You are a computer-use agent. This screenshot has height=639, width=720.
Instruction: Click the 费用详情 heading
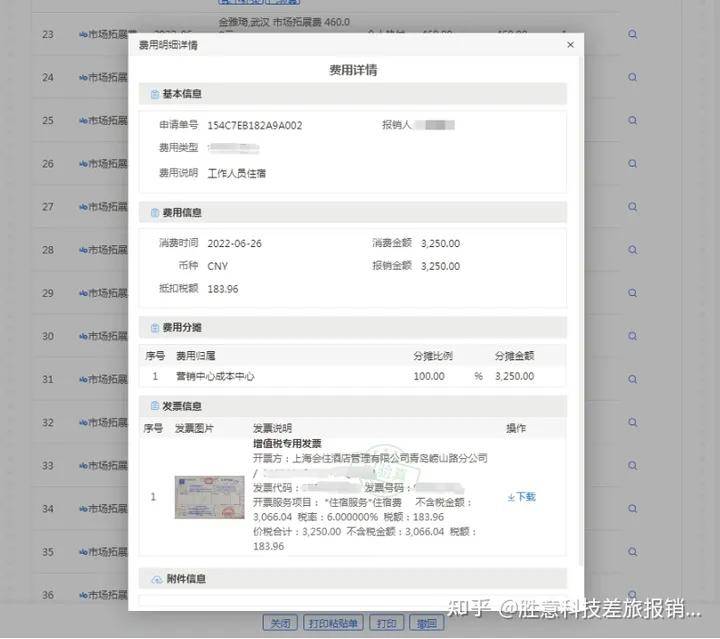coord(353,70)
